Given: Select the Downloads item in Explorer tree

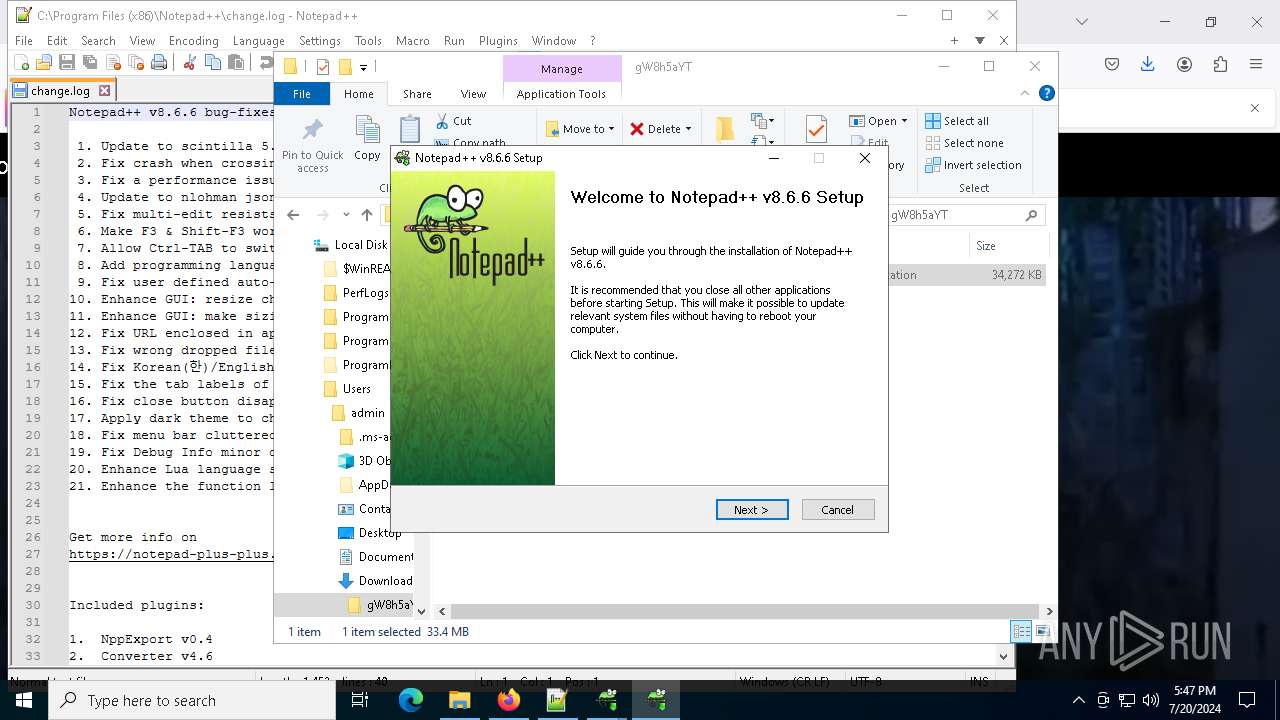Looking at the screenshot, I should (376, 581).
